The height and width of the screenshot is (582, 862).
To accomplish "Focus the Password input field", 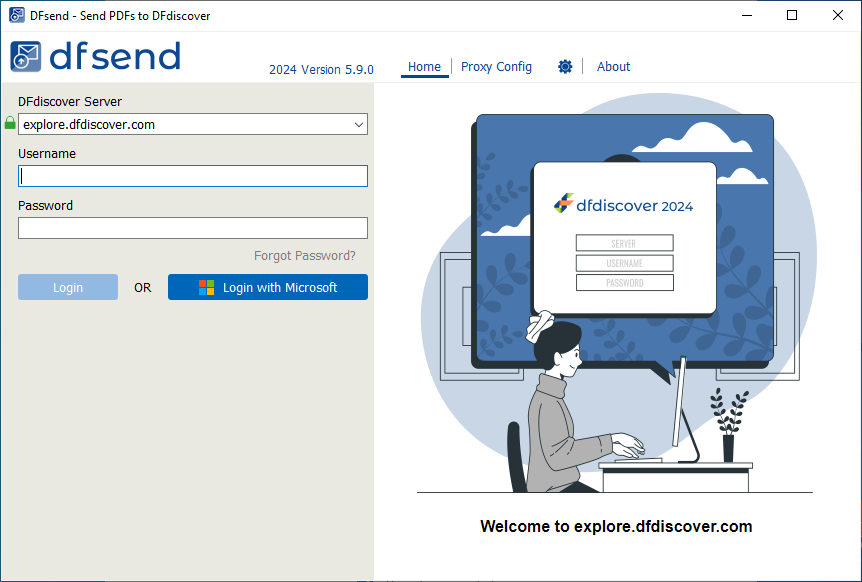I will tap(193, 228).
